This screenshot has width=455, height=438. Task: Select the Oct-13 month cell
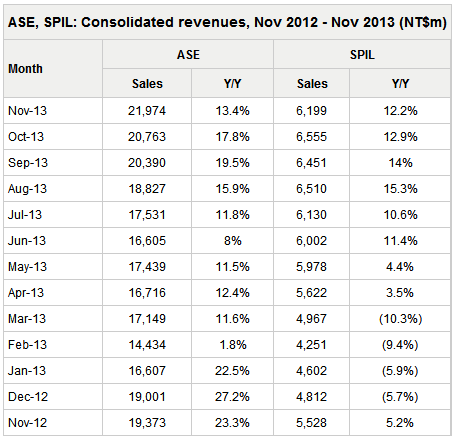[26, 136]
